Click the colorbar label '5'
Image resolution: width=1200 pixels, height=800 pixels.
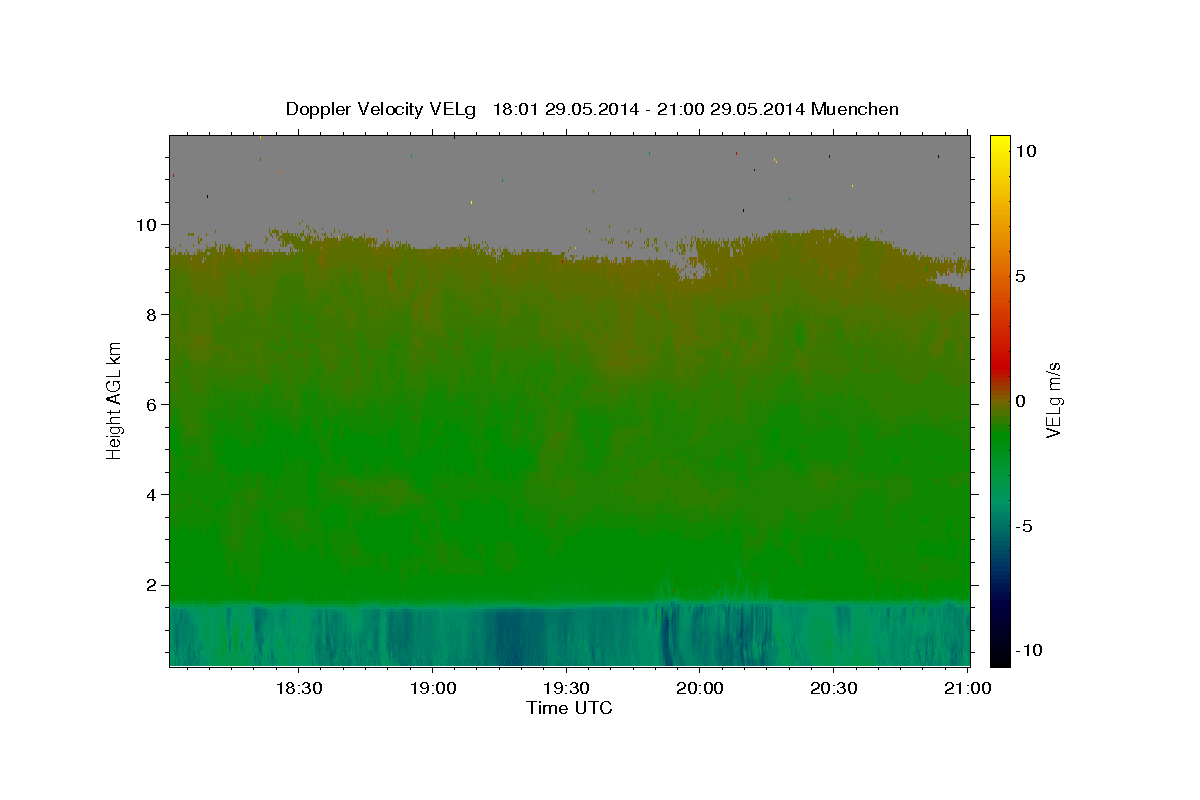[1022, 276]
